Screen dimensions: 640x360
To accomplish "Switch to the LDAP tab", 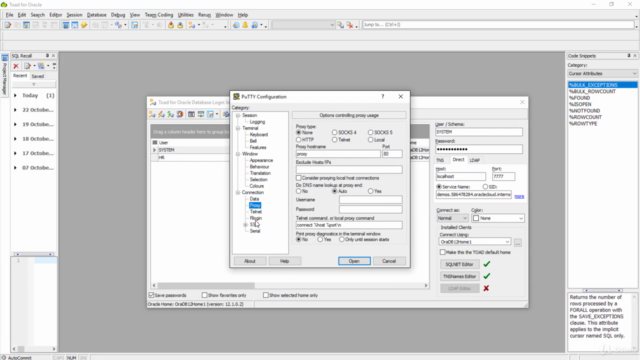I will pyautogui.click(x=475, y=160).
